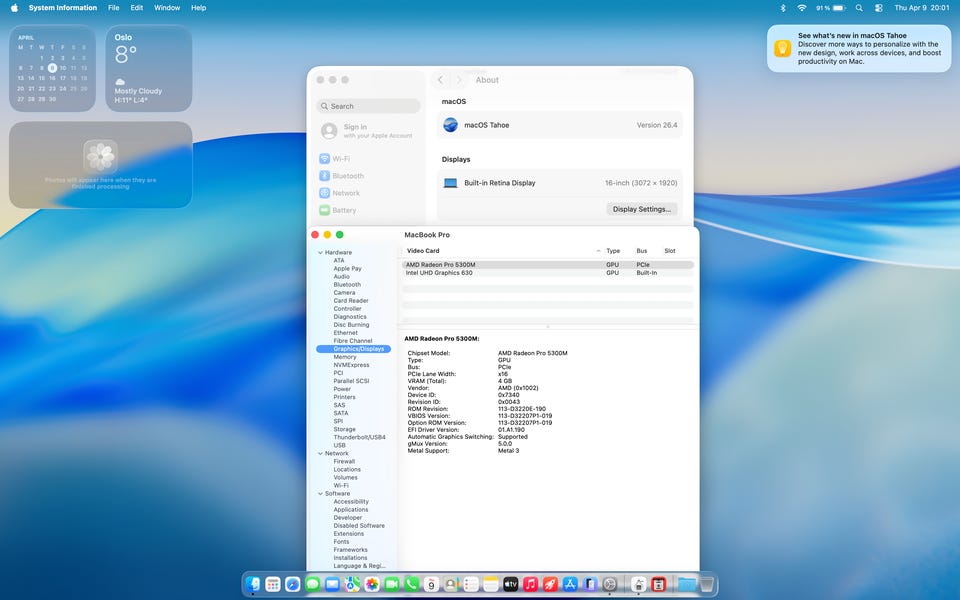Select Disabled Software in sidebar
The height and width of the screenshot is (600, 960).
click(x=359, y=525)
